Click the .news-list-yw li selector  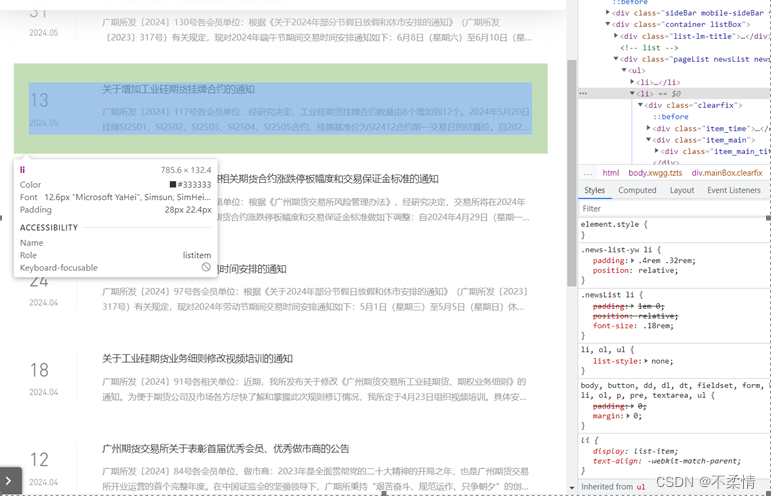tap(618, 250)
